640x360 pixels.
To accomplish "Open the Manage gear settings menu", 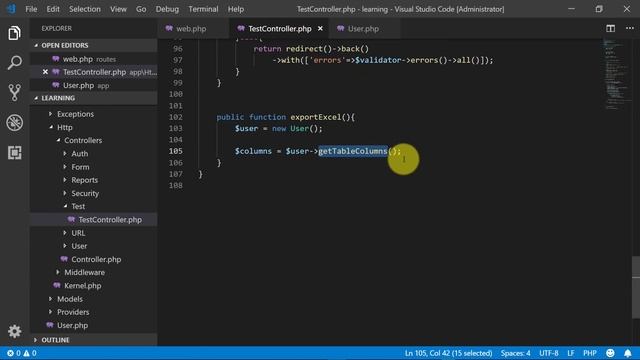I will coord(14,331).
